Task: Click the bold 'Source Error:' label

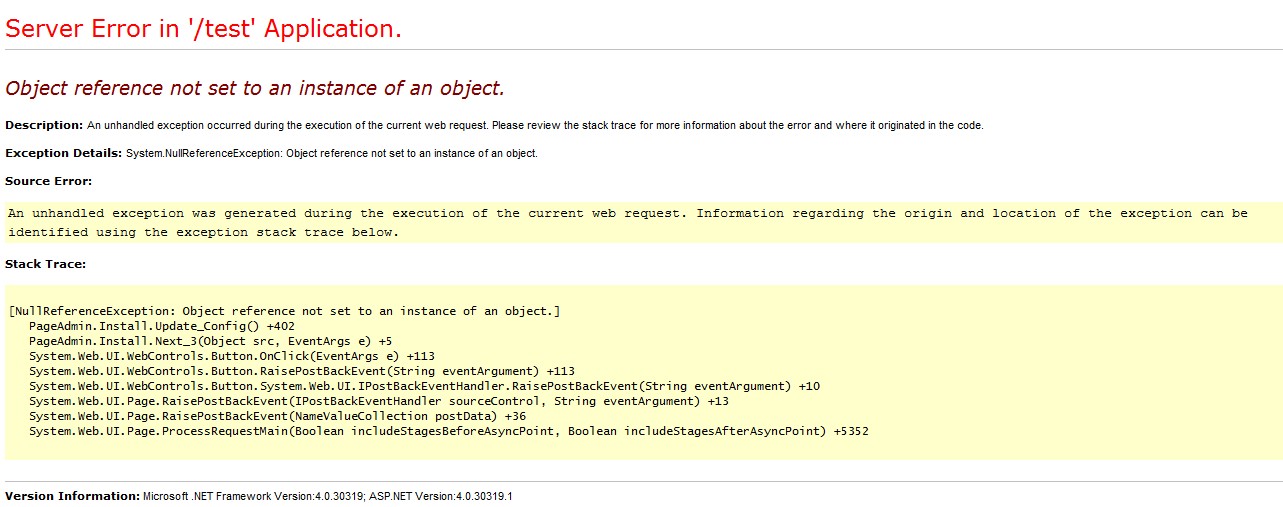Action: [x=48, y=181]
